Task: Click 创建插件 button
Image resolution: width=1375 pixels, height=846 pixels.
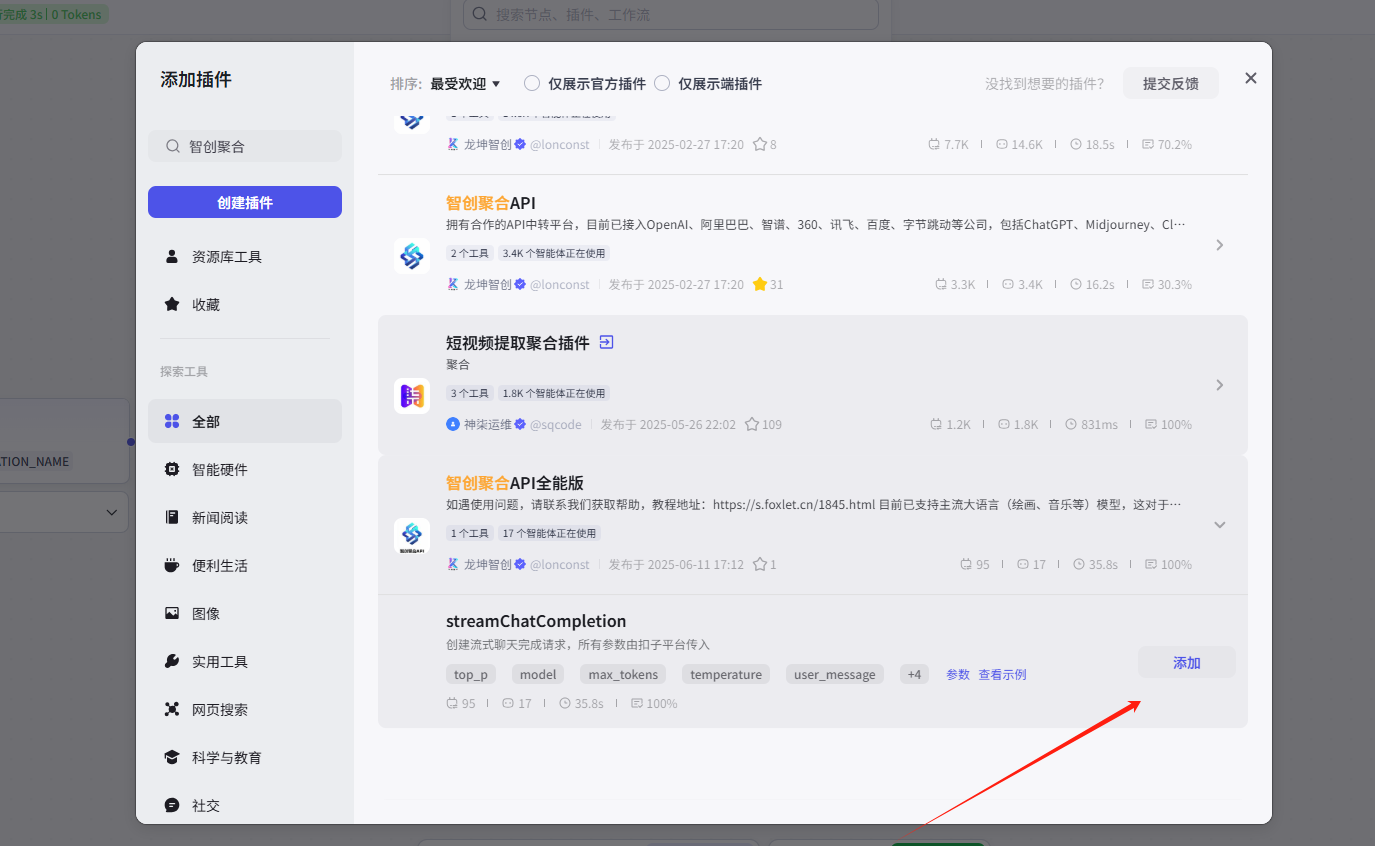Action: pos(245,202)
